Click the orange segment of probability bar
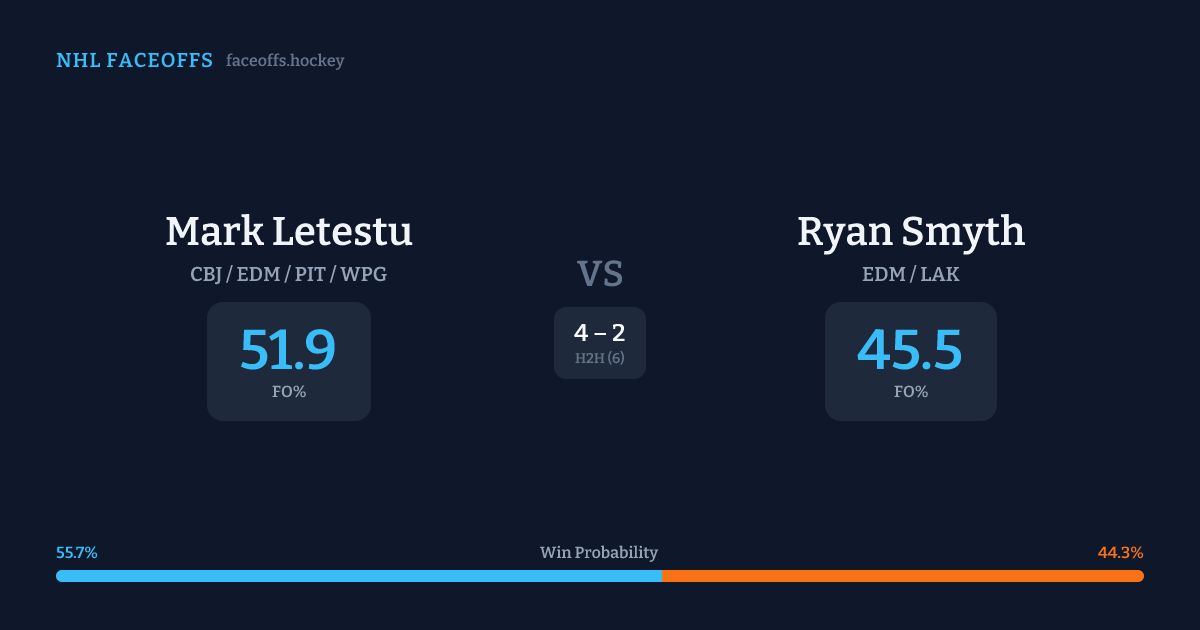 click(902, 576)
